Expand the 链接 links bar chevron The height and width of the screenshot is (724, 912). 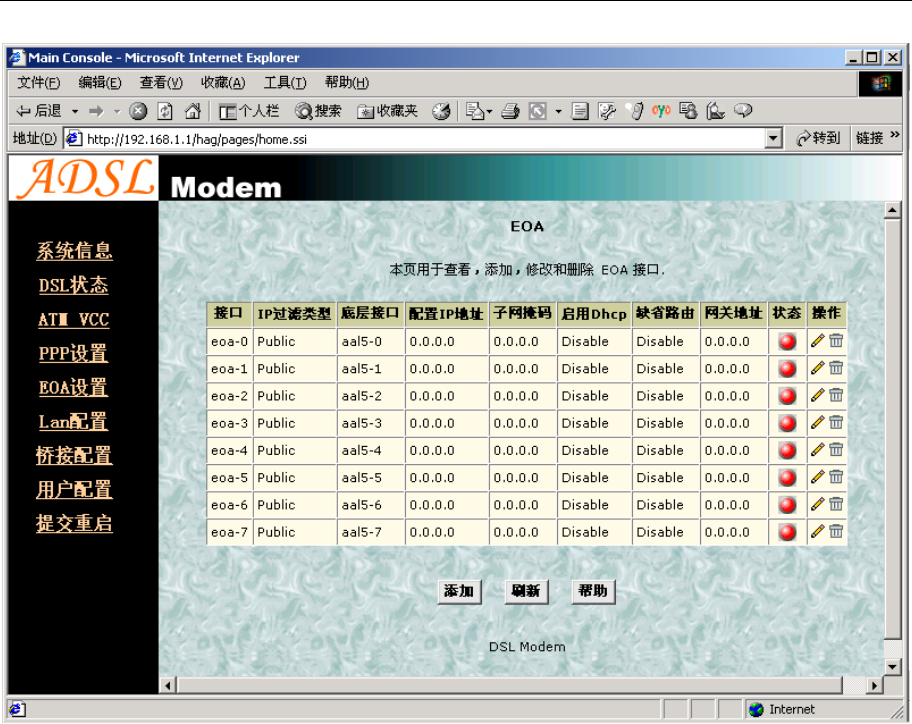click(895, 135)
